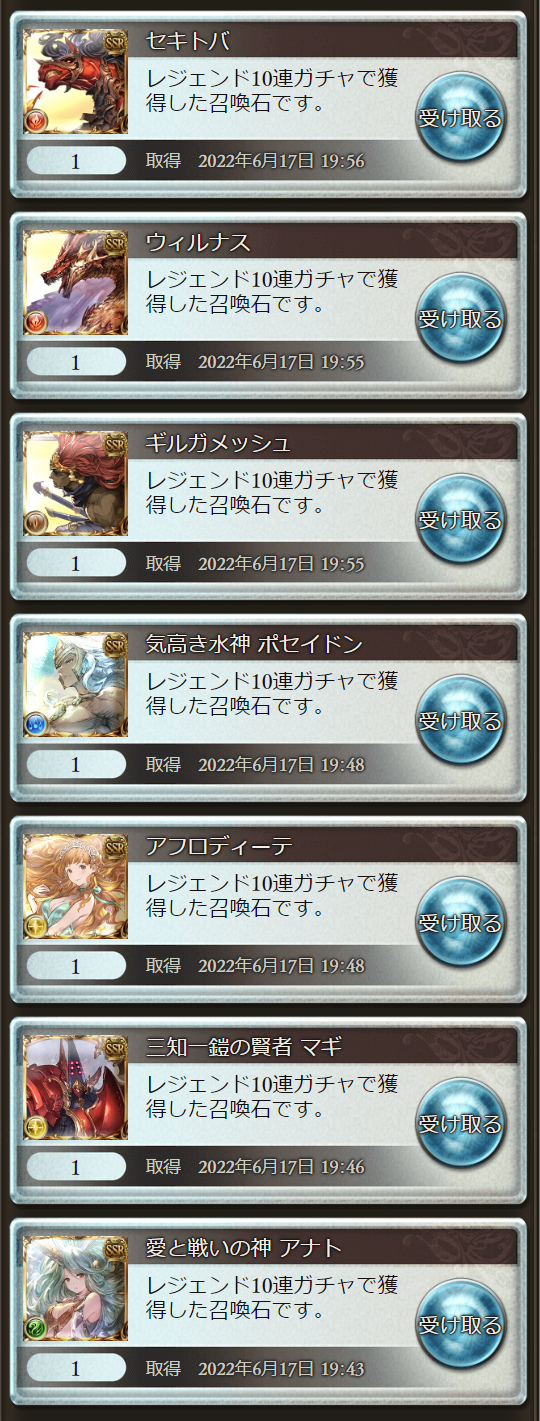Click 受け取る button for ギルガメッシュ
This screenshot has width=540, height=1421.
coord(460,520)
